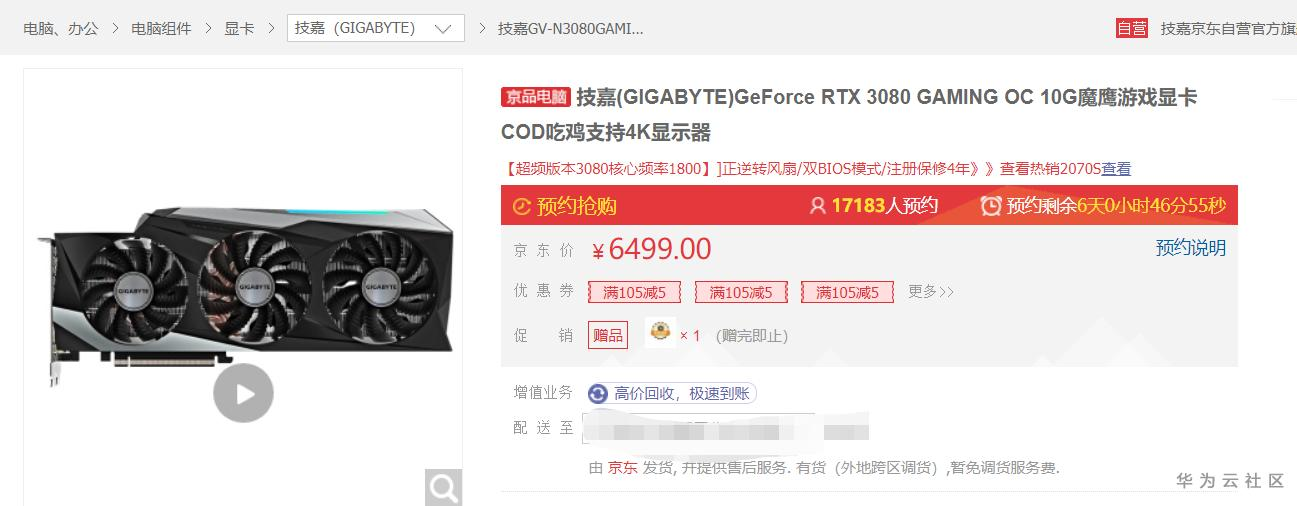1297x506 pixels.
Task: Open the 技嘉 (GIGABYTE) brand dropdown
Action: coord(376,28)
